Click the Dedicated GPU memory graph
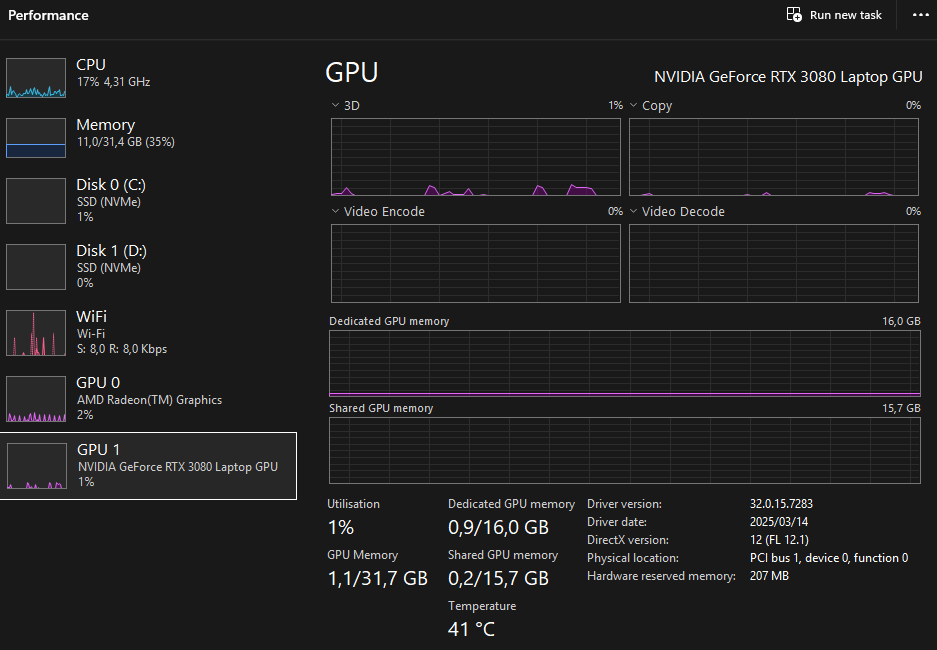The width and height of the screenshot is (937, 650). pos(625,363)
